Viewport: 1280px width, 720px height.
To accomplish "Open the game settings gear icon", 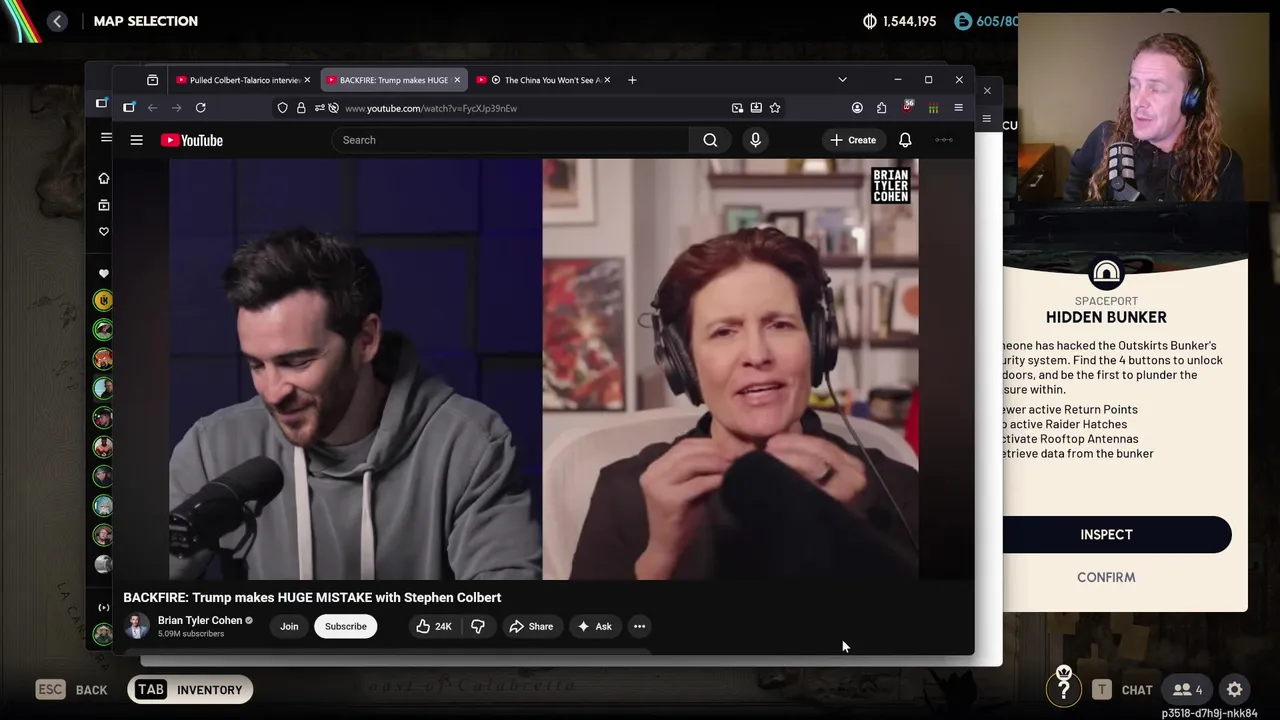I will point(1235,689).
